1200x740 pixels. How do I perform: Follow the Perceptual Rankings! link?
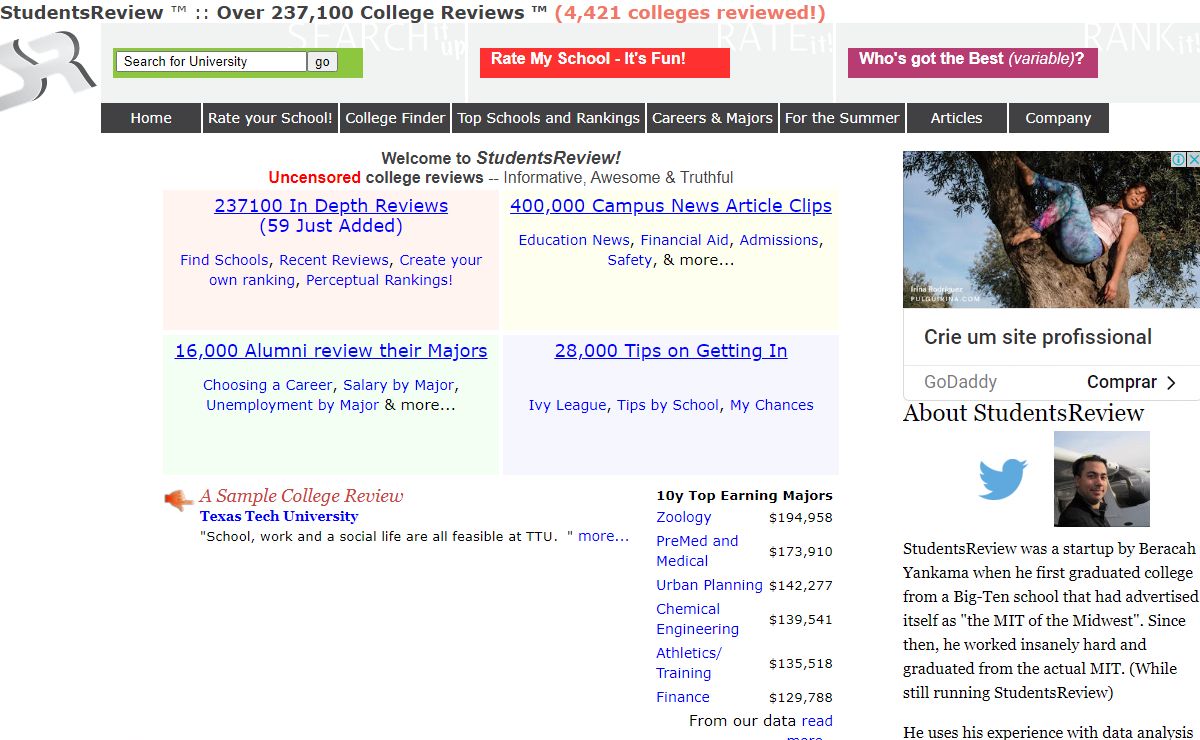379,280
